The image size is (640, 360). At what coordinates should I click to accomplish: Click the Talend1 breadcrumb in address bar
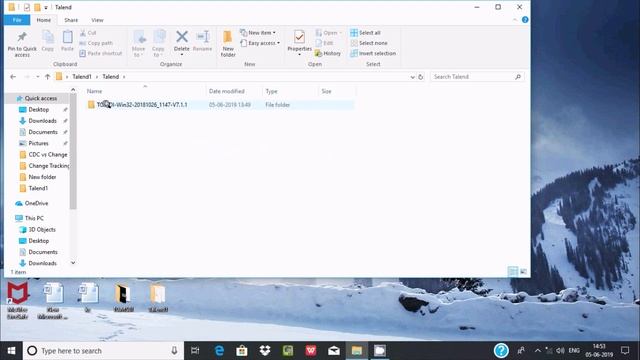coord(82,77)
